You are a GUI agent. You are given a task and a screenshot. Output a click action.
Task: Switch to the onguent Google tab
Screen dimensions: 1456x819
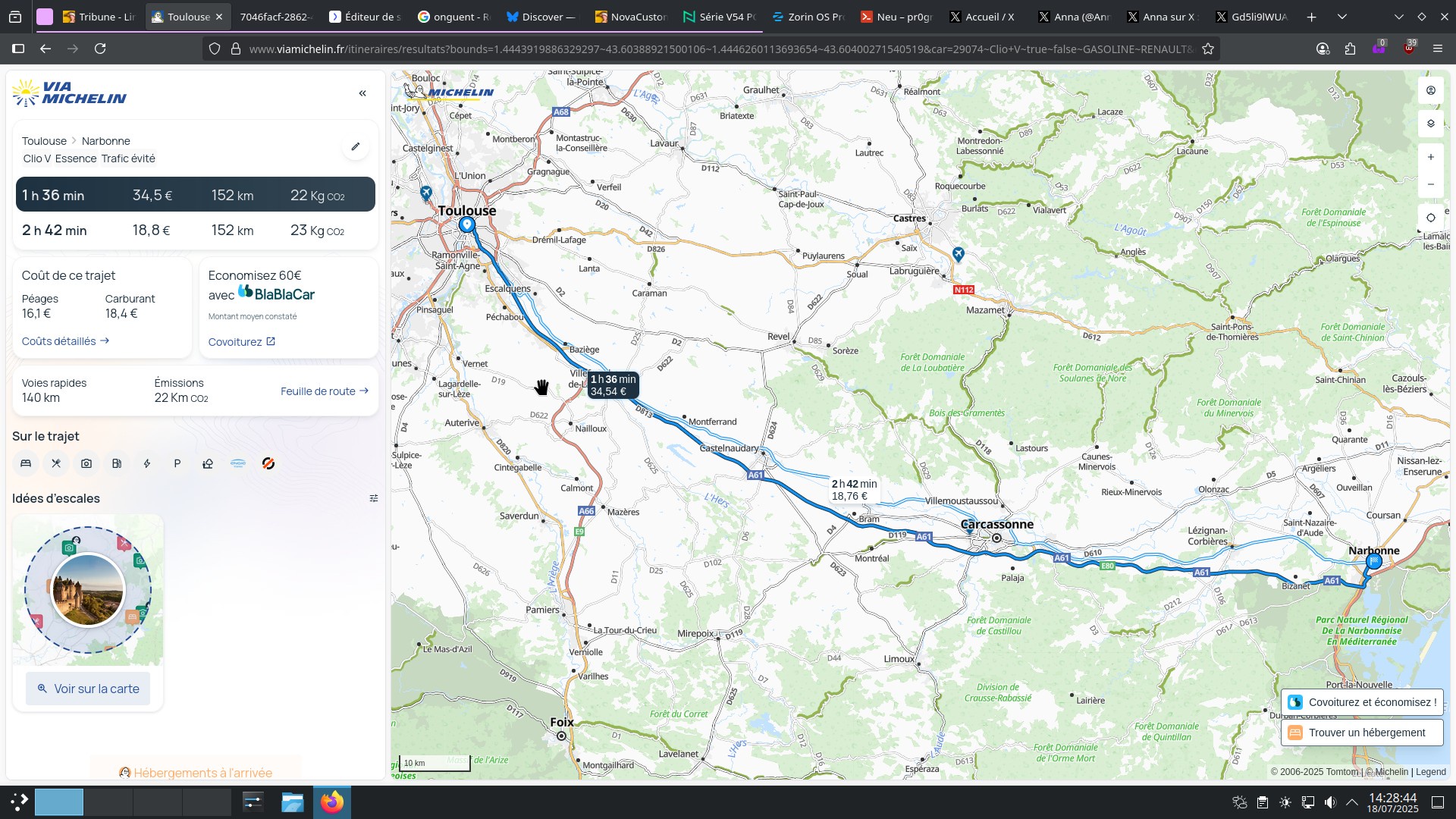pyautogui.click(x=454, y=17)
